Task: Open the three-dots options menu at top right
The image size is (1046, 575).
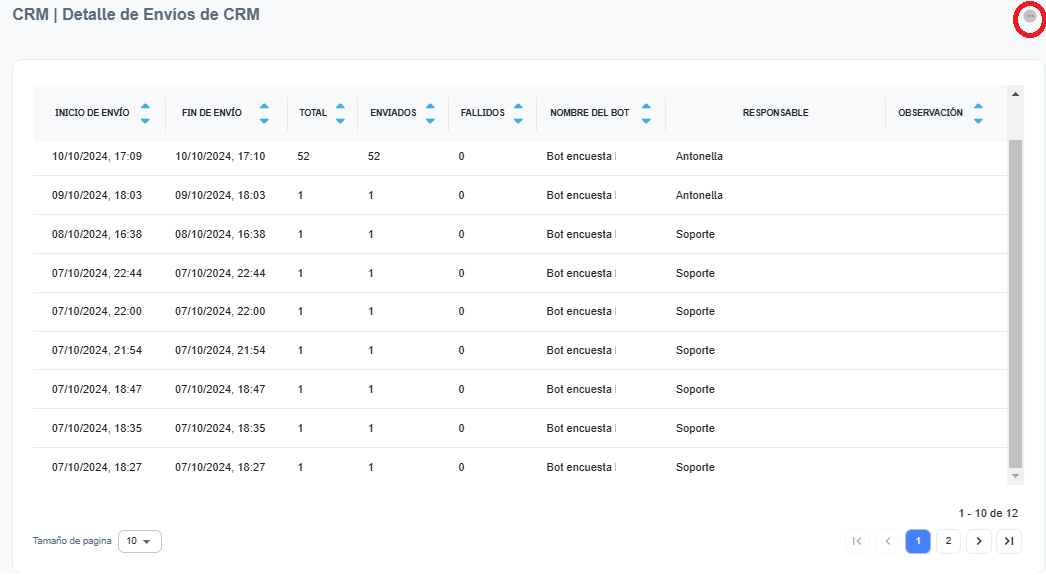Action: coord(1029,18)
